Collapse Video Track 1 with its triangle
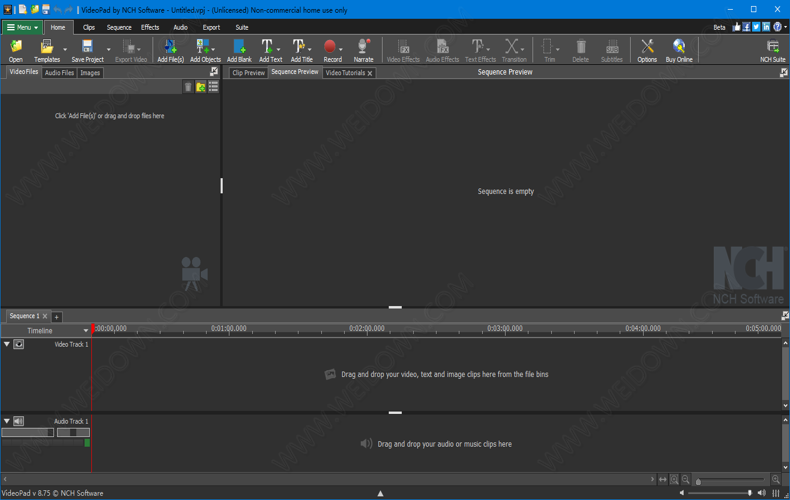This screenshot has width=790, height=500. [x=7, y=344]
